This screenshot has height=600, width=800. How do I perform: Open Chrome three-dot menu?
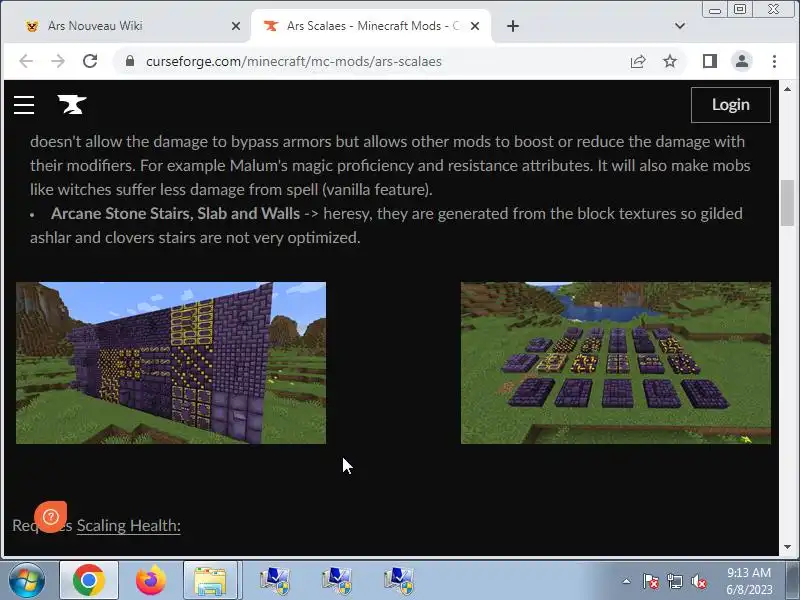774,61
